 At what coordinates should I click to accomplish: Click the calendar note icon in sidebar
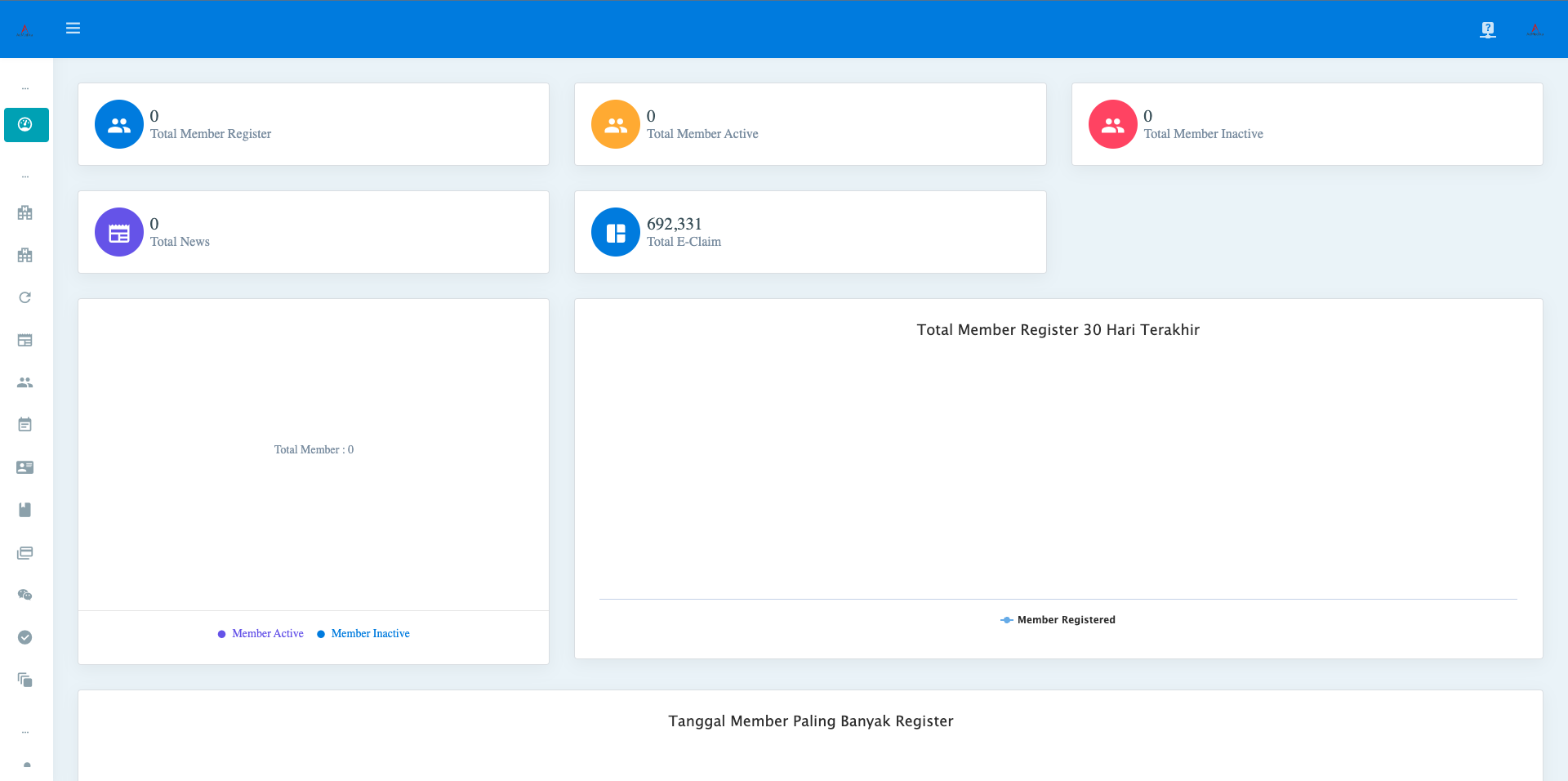25,425
